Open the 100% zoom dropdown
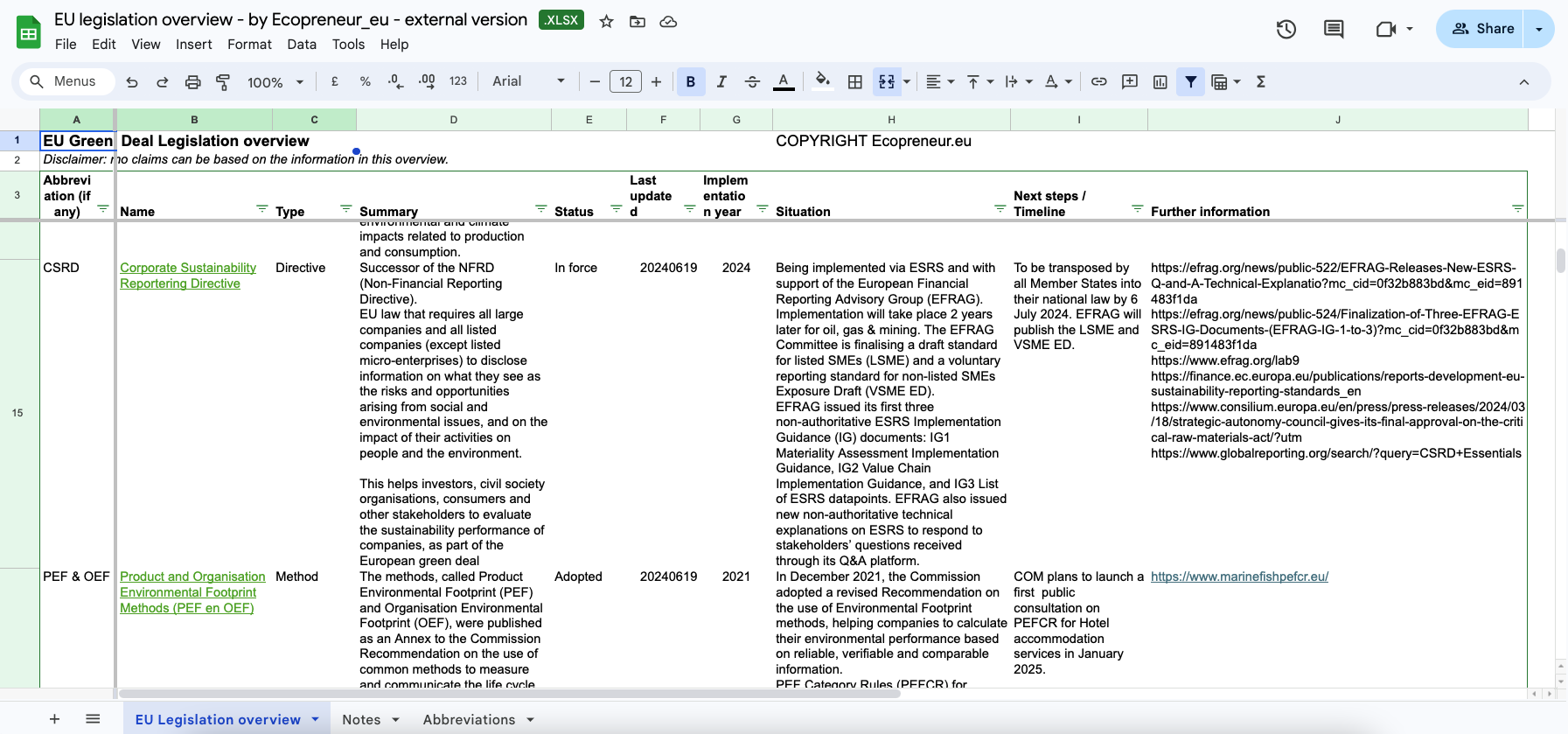The width and height of the screenshot is (1568, 734). point(275,82)
